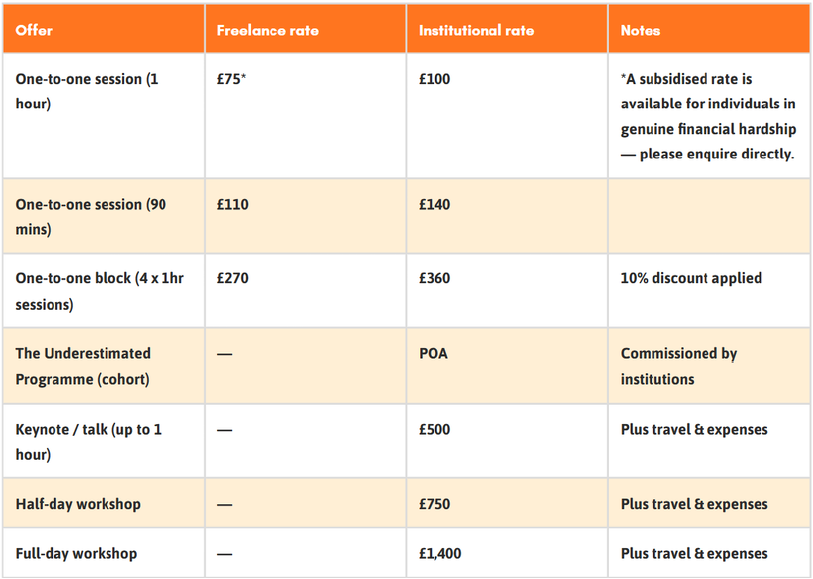Select the One-to-one block (4 x 1hr sessions) cell
This screenshot has width=813, height=579.
pyautogui.click(x=100, y=291)
